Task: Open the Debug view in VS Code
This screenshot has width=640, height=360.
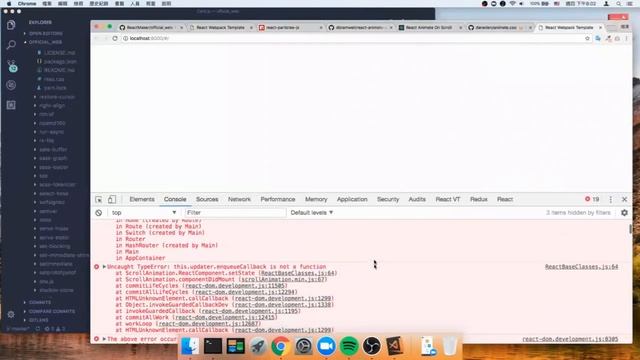Action: pos(11,85)
